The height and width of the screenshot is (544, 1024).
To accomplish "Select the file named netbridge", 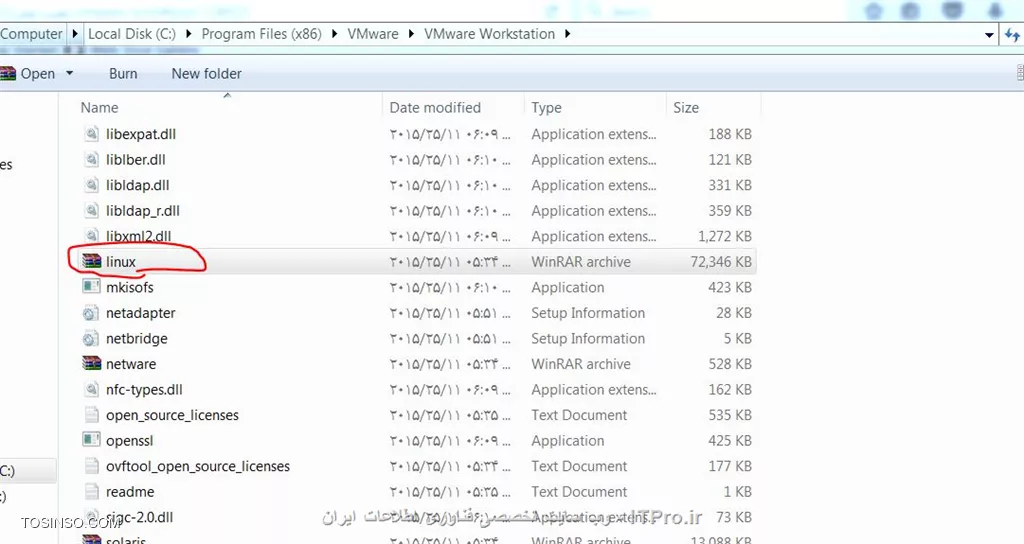I will click(x=136, y=338).
